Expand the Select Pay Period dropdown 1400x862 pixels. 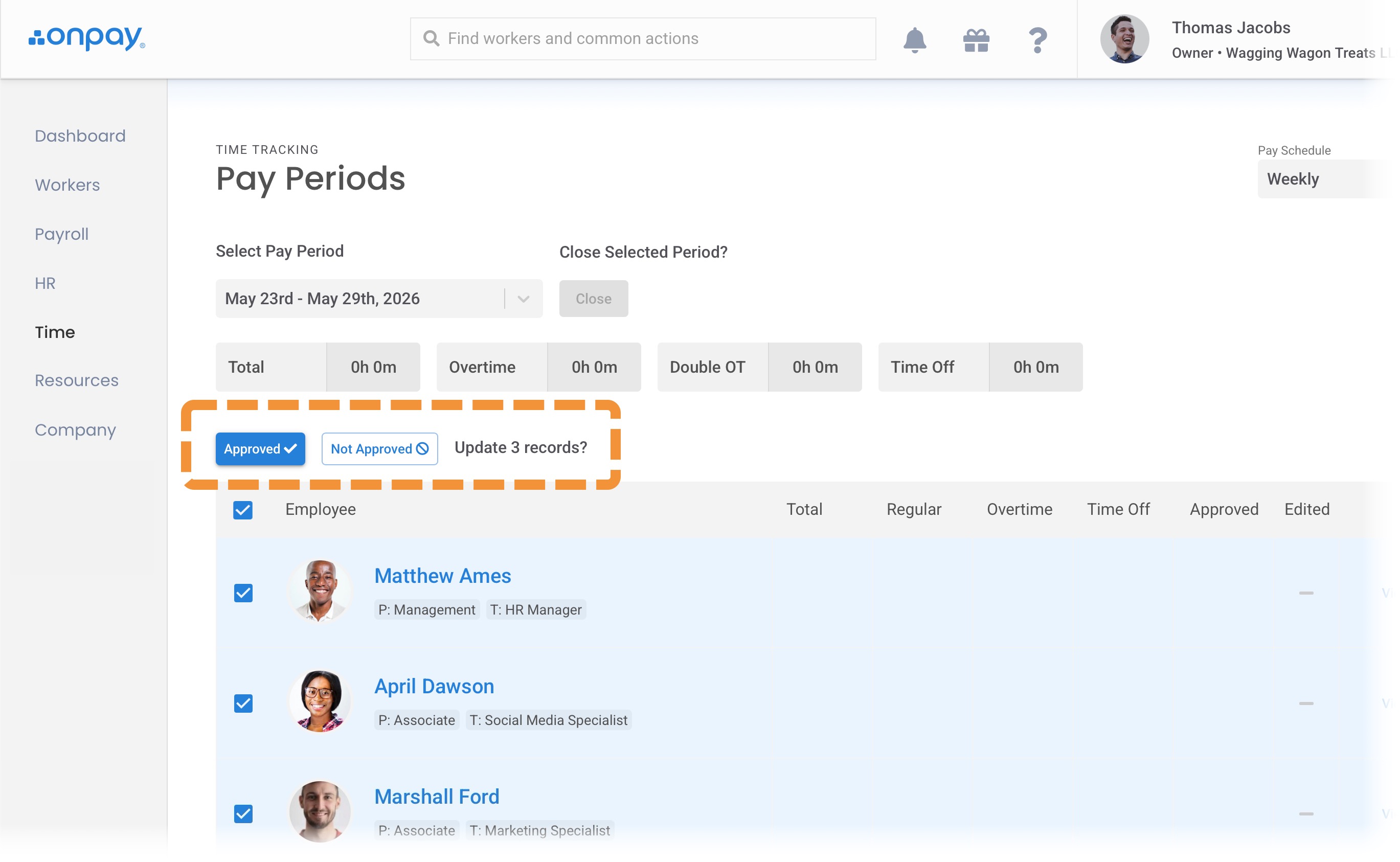pyautogui.click(x=379, y=298)
